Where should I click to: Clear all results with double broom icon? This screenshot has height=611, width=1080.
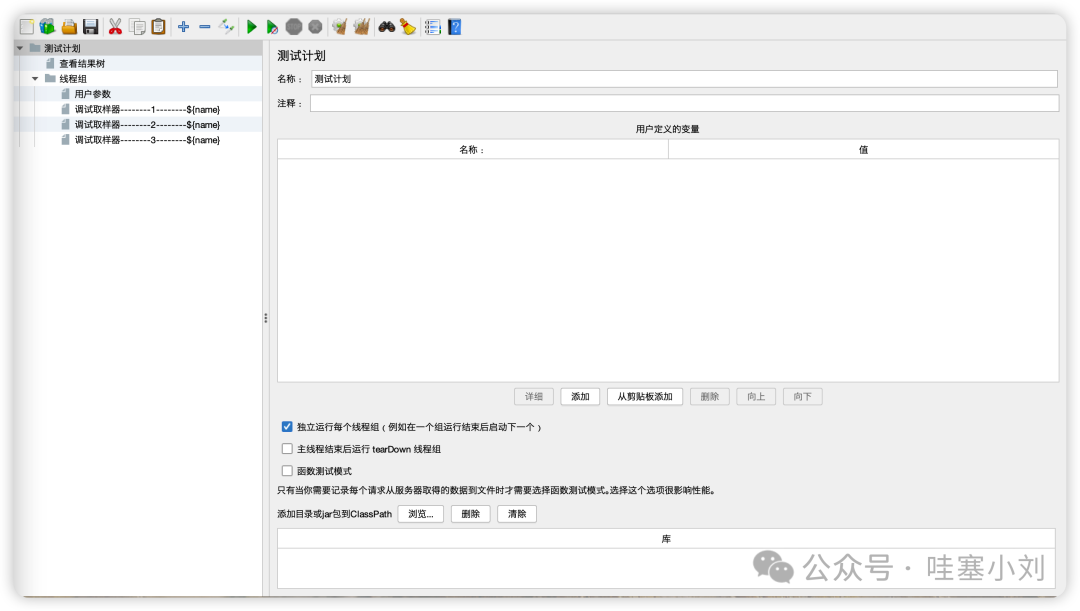(361, 27)
